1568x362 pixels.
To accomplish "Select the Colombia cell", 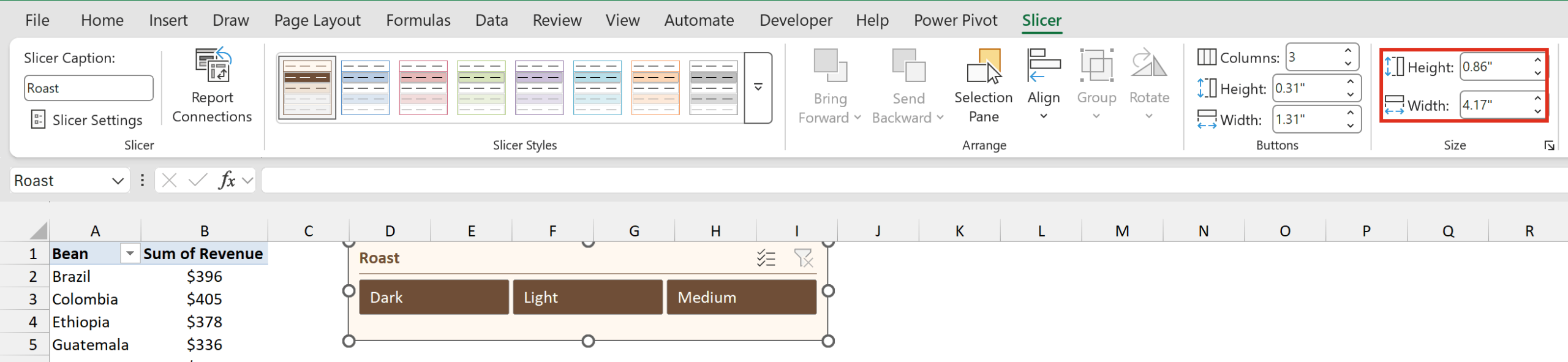I will pos(95,299).
